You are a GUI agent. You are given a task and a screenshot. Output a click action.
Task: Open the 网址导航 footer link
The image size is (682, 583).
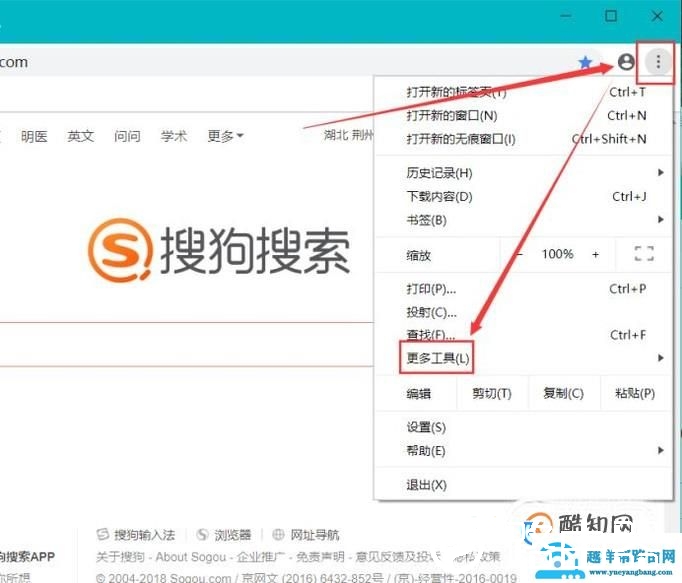pyautogui.click(x=315, y=535)
